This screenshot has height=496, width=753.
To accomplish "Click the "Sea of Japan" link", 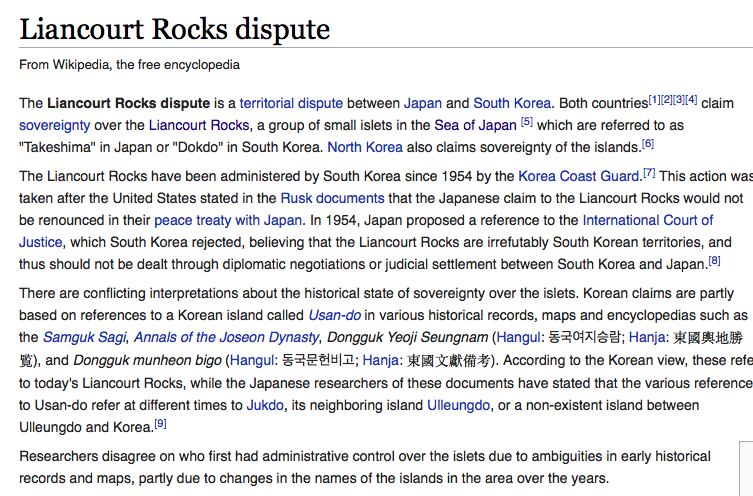I will [475, 125].
